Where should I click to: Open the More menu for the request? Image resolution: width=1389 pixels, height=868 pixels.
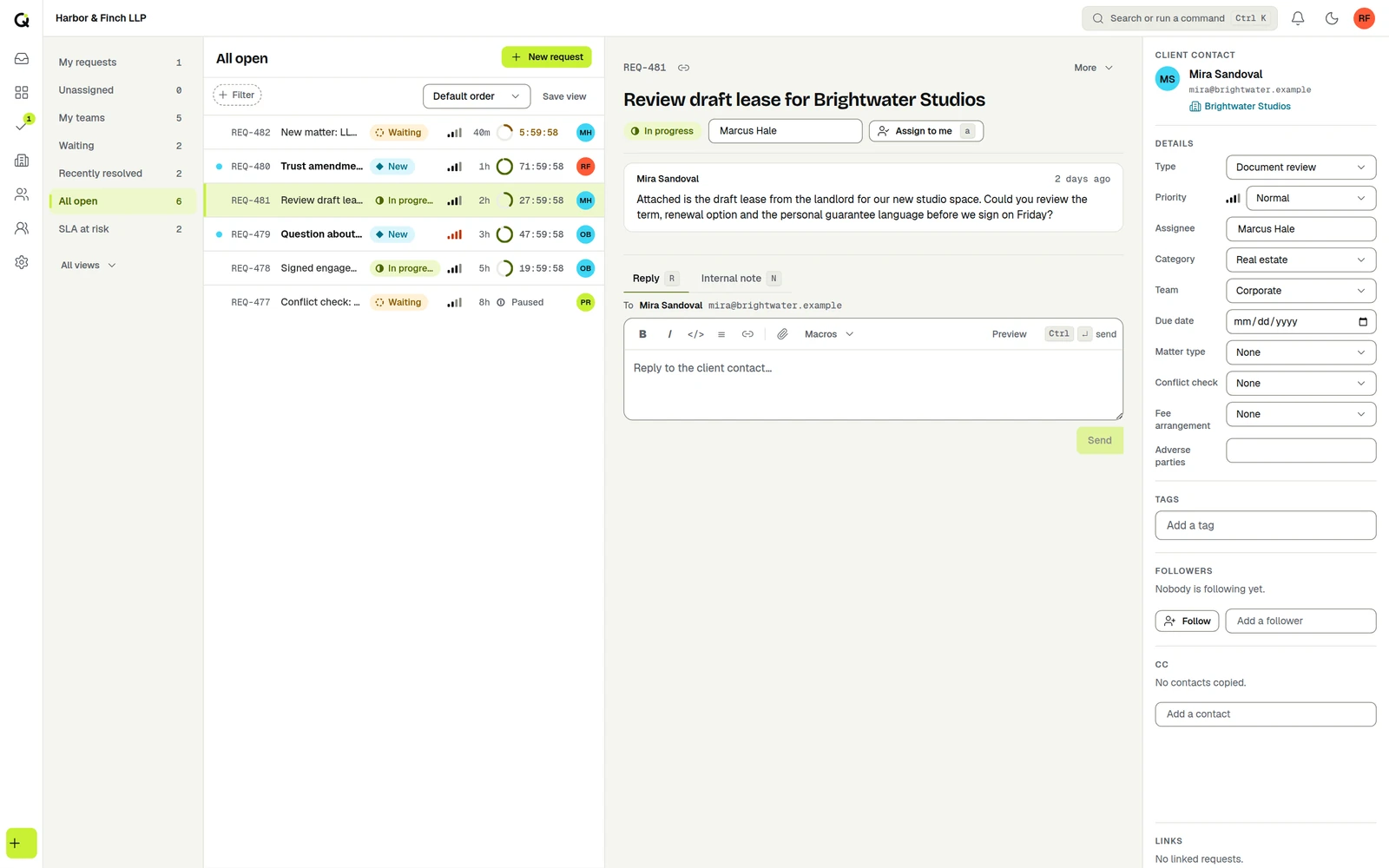(1093, 68)
